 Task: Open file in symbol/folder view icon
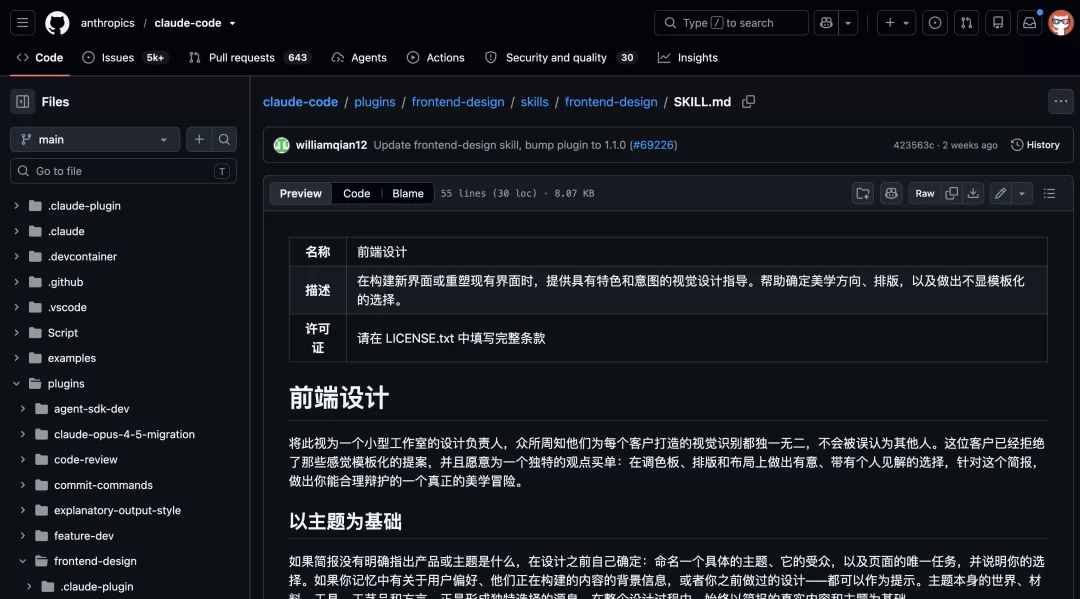[x=863, y=193]
